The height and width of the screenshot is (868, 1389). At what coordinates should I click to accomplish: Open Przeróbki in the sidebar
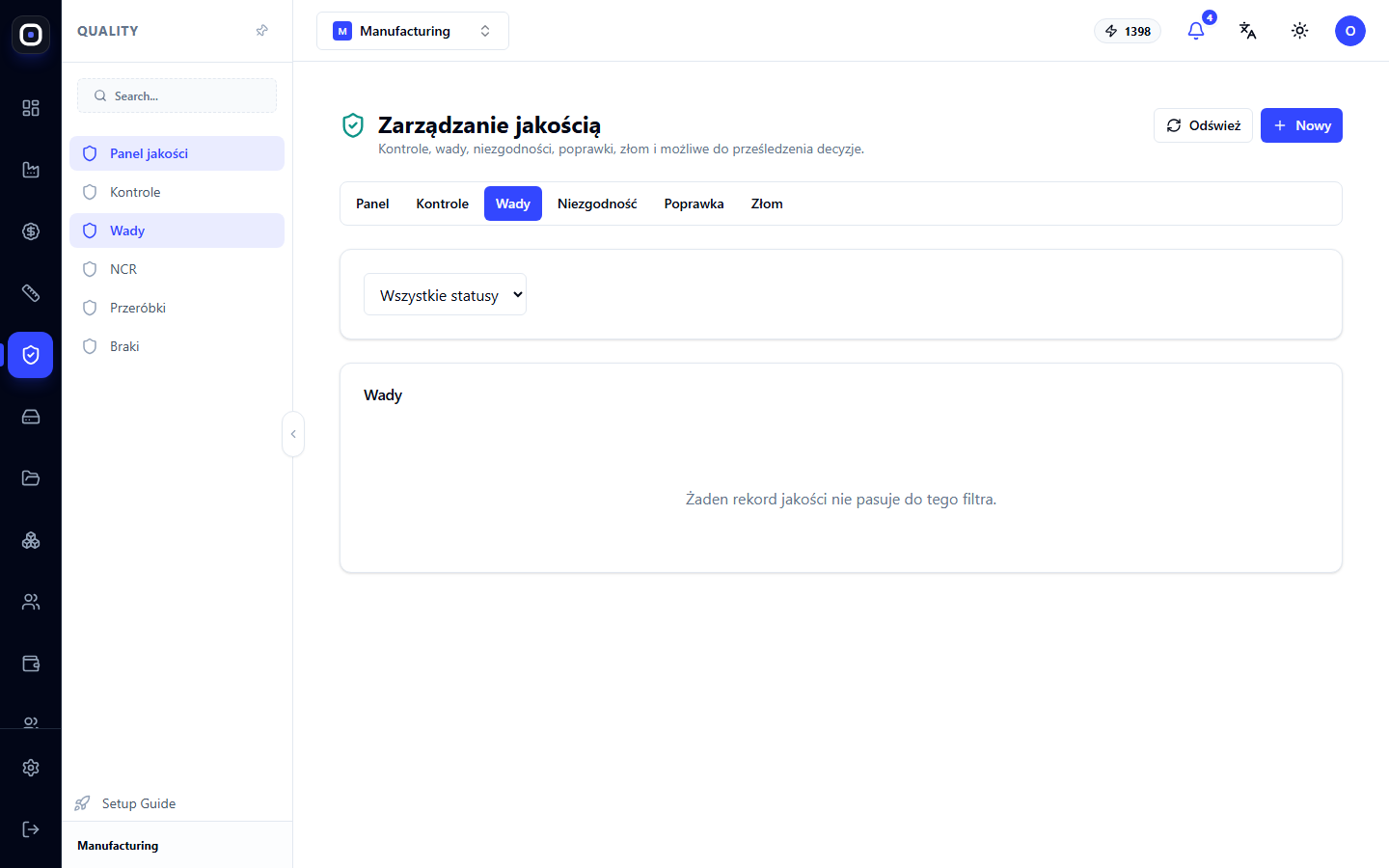(x=177, y=308)
